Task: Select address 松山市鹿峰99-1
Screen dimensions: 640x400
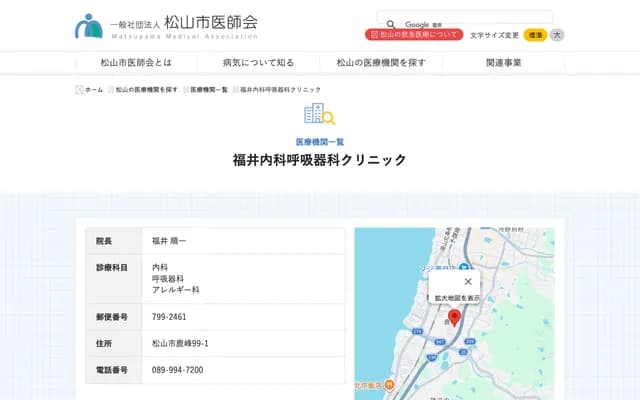Action: [180, 344]
